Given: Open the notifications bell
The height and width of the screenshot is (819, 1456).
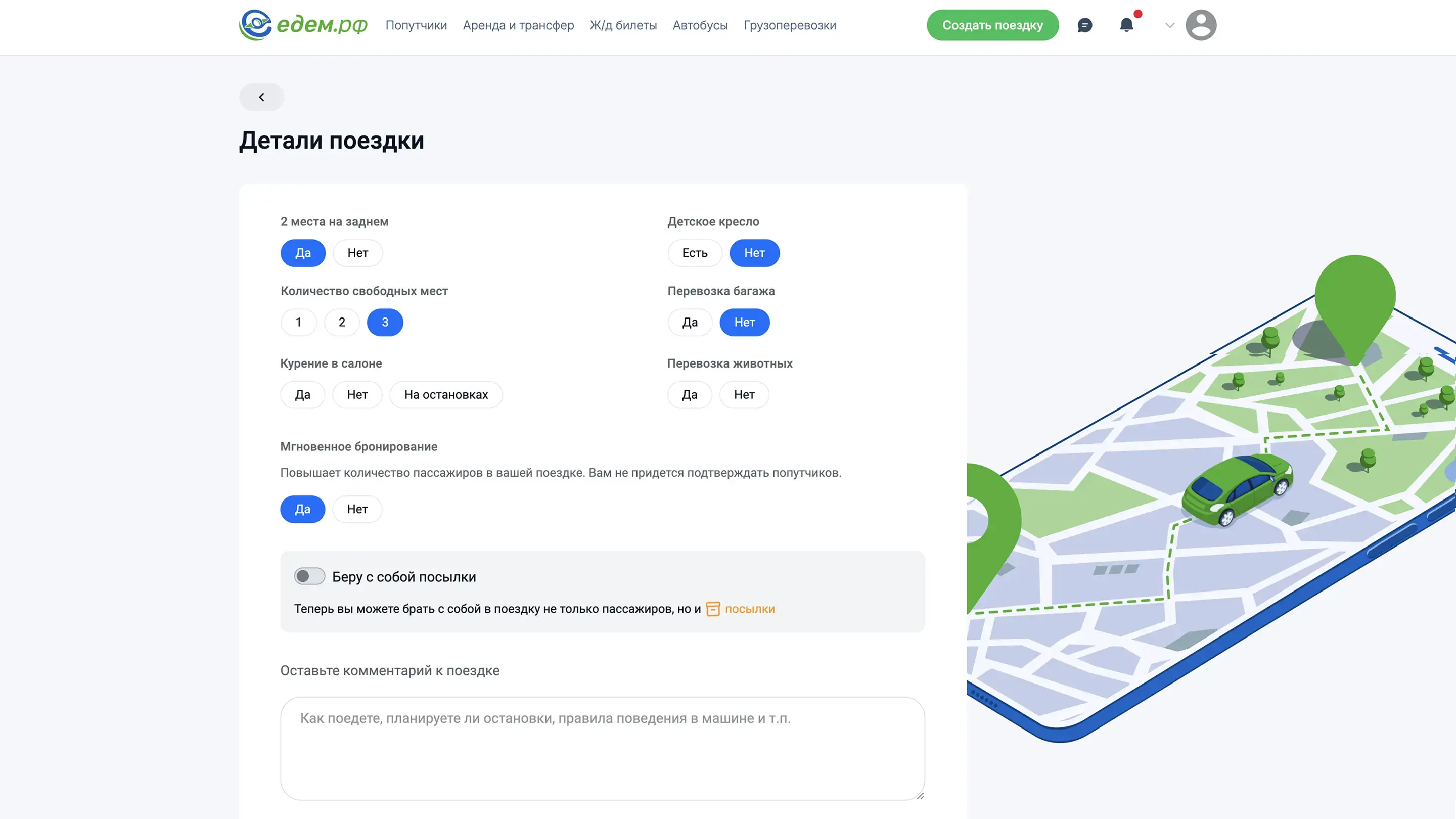Looking at the screenshot, I should (x=1126, y=25).
